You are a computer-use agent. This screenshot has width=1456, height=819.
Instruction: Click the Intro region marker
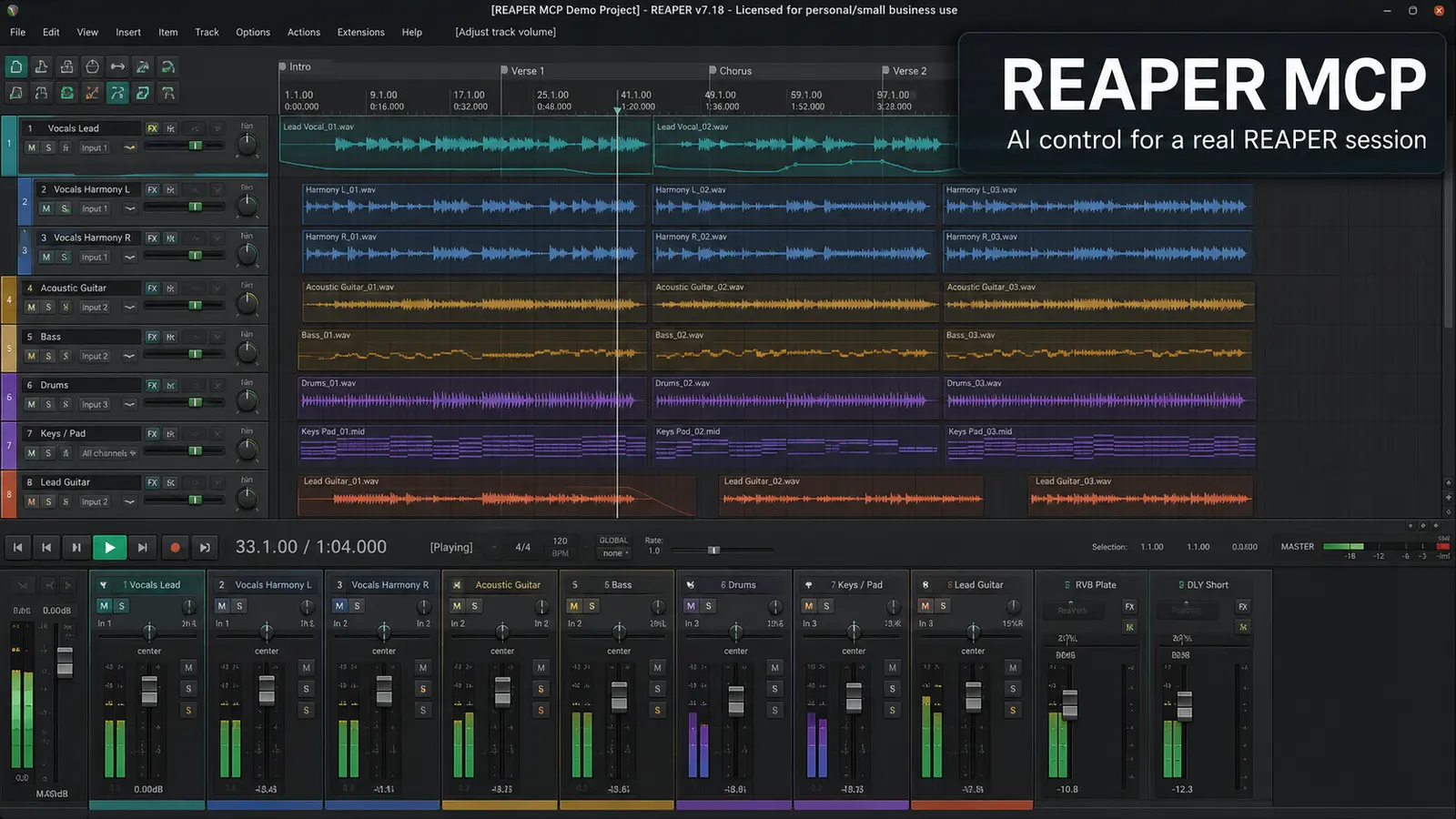[x=295, y=66]
